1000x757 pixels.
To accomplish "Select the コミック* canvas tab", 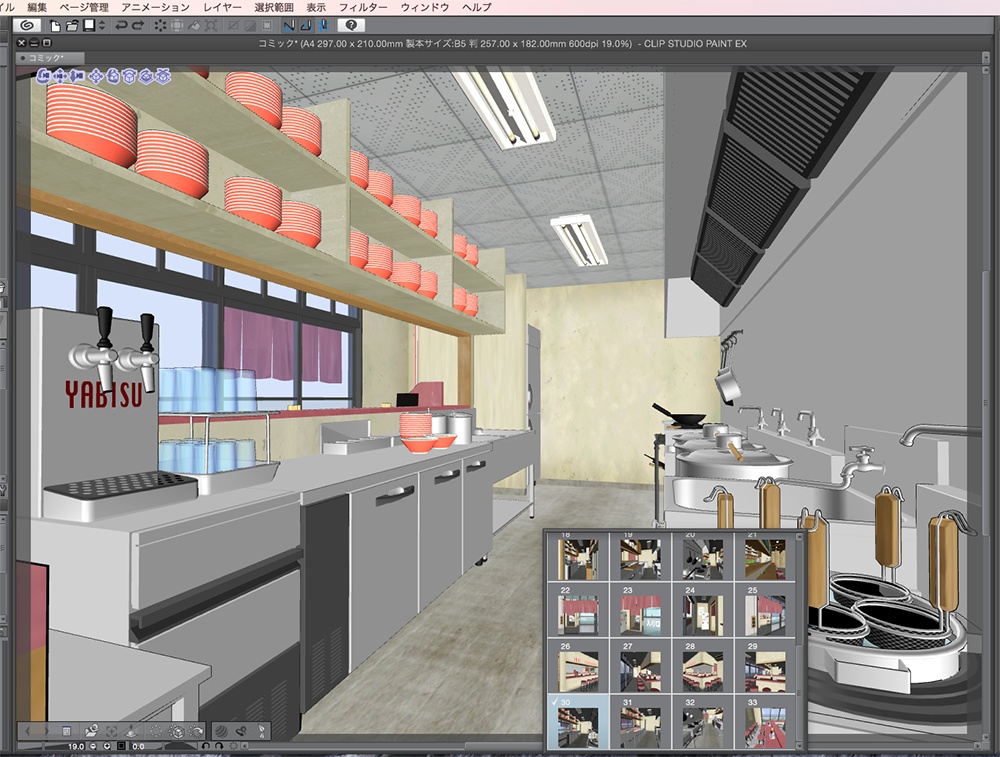I will [47, 58].
